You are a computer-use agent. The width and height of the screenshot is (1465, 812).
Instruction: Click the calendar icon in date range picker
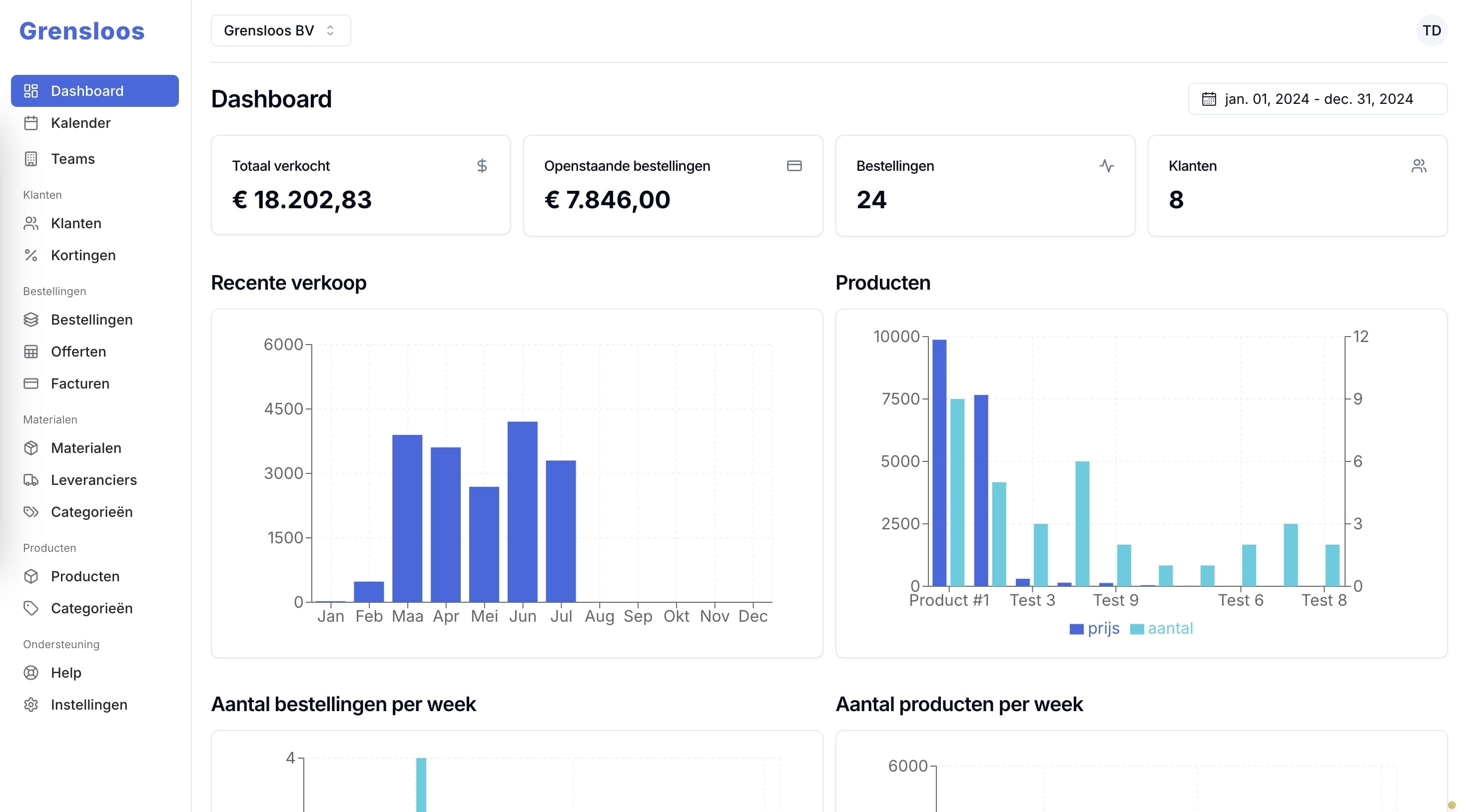click(1209, 99)
